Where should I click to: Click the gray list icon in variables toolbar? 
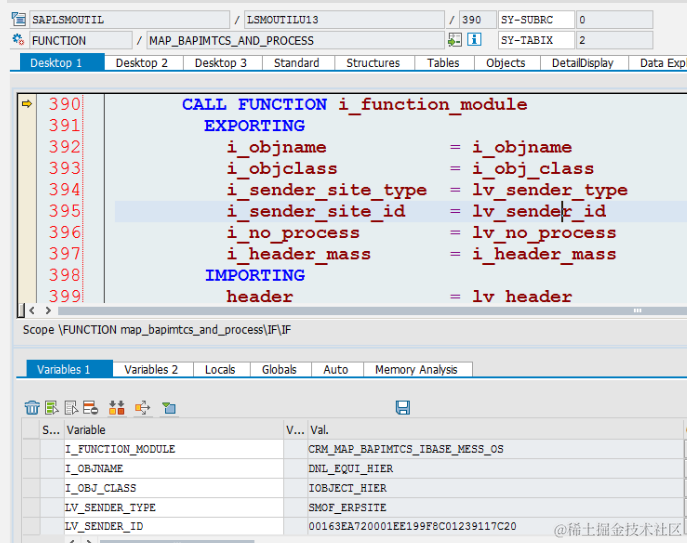(71, 408)
